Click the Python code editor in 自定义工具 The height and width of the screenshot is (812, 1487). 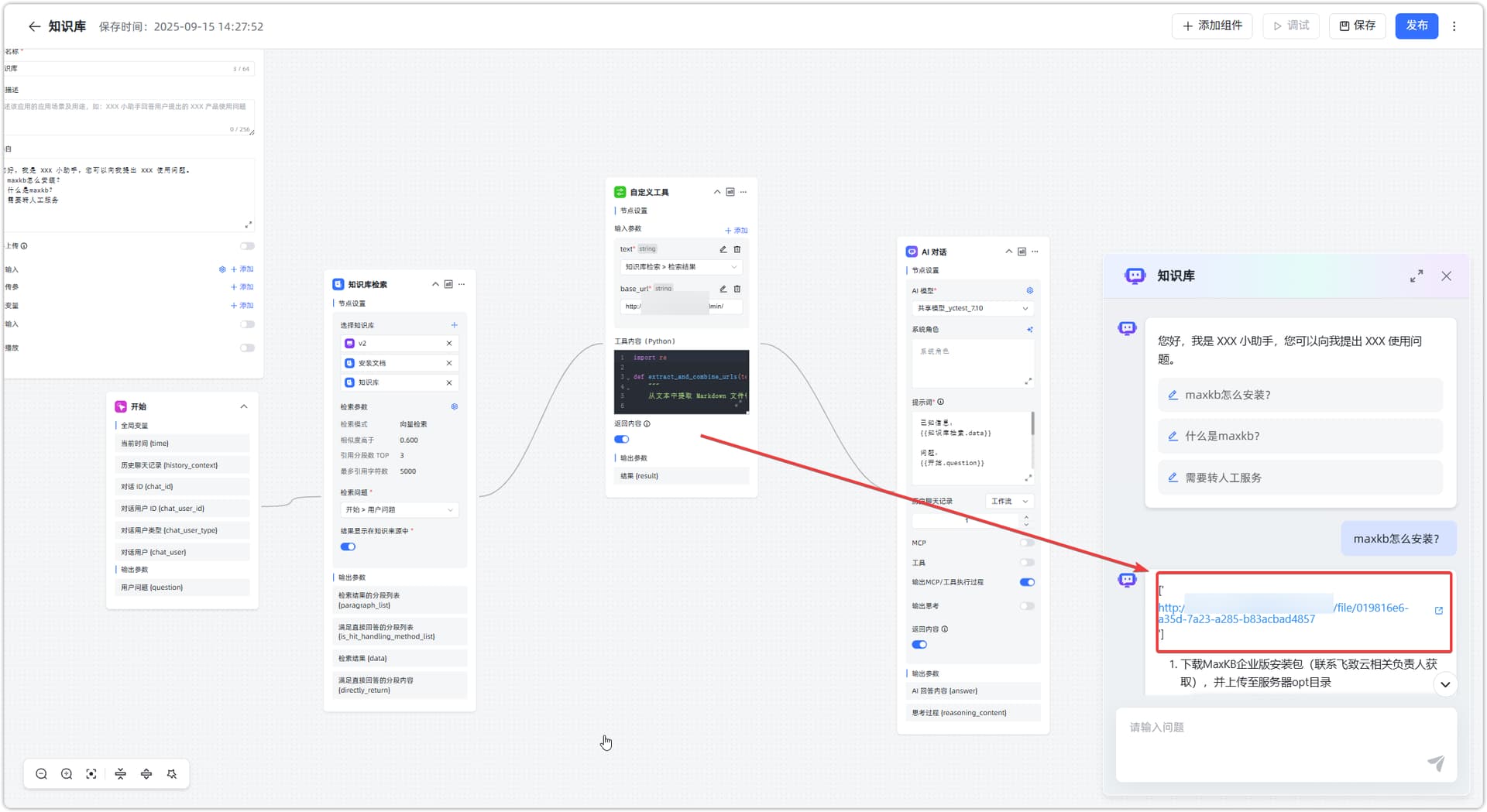(x=682, y=382)
